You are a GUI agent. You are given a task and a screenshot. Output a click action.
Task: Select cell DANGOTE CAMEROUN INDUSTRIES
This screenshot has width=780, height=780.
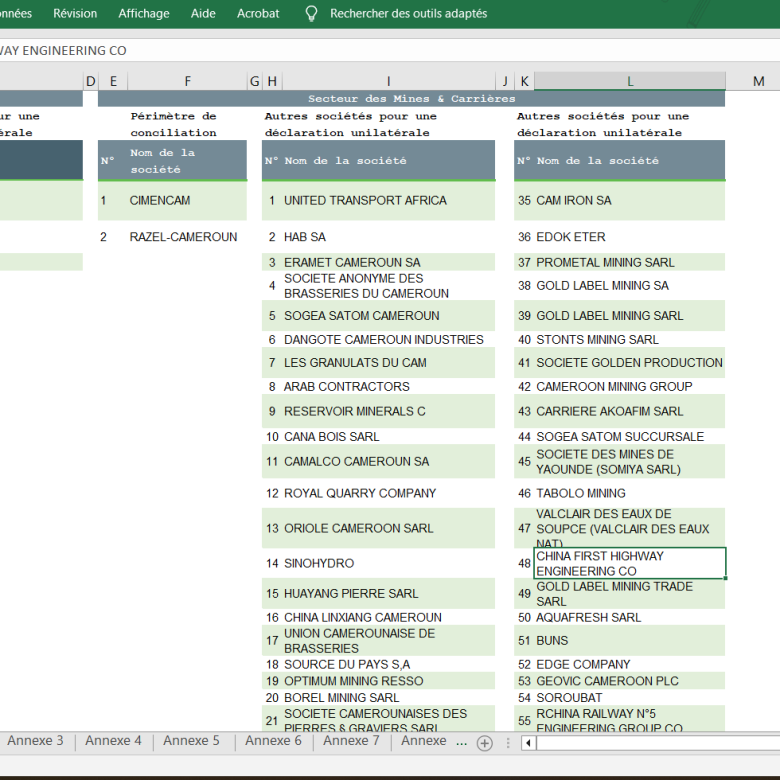click(389, 339)
